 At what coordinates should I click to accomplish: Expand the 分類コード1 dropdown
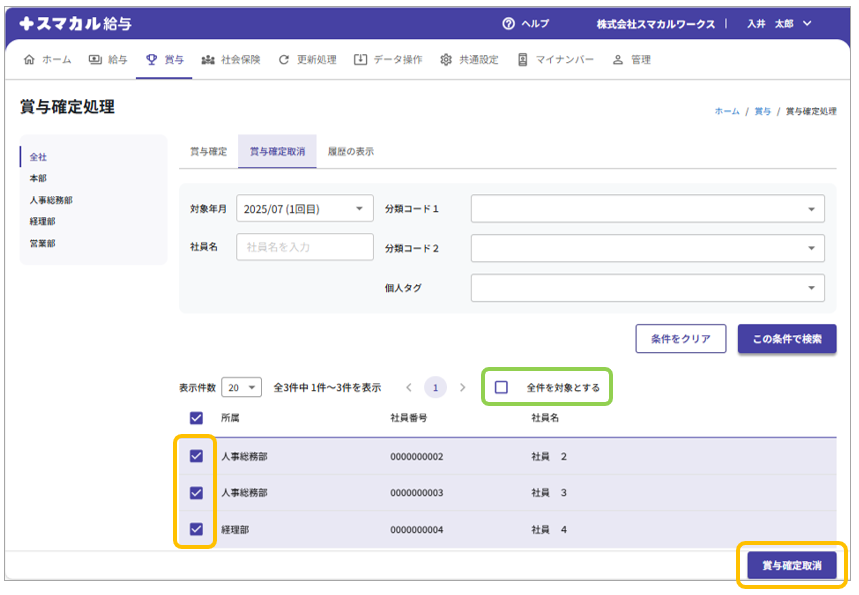pos(647,209)
